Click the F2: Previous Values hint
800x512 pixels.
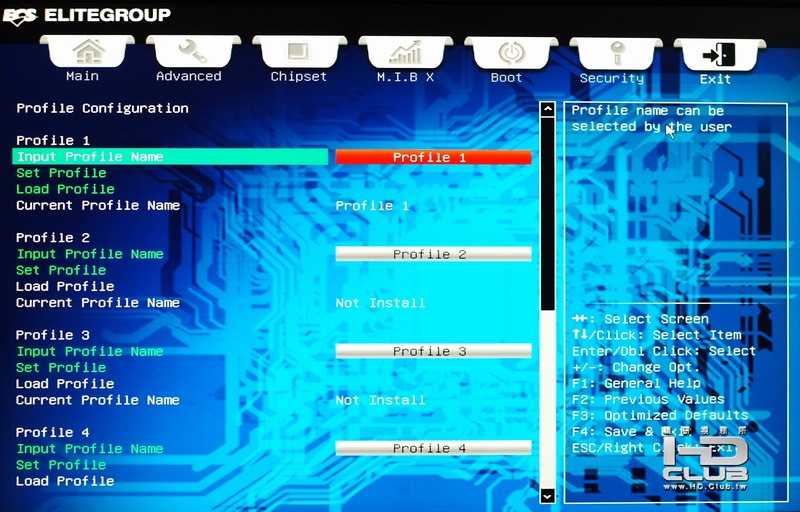(648, 399)
